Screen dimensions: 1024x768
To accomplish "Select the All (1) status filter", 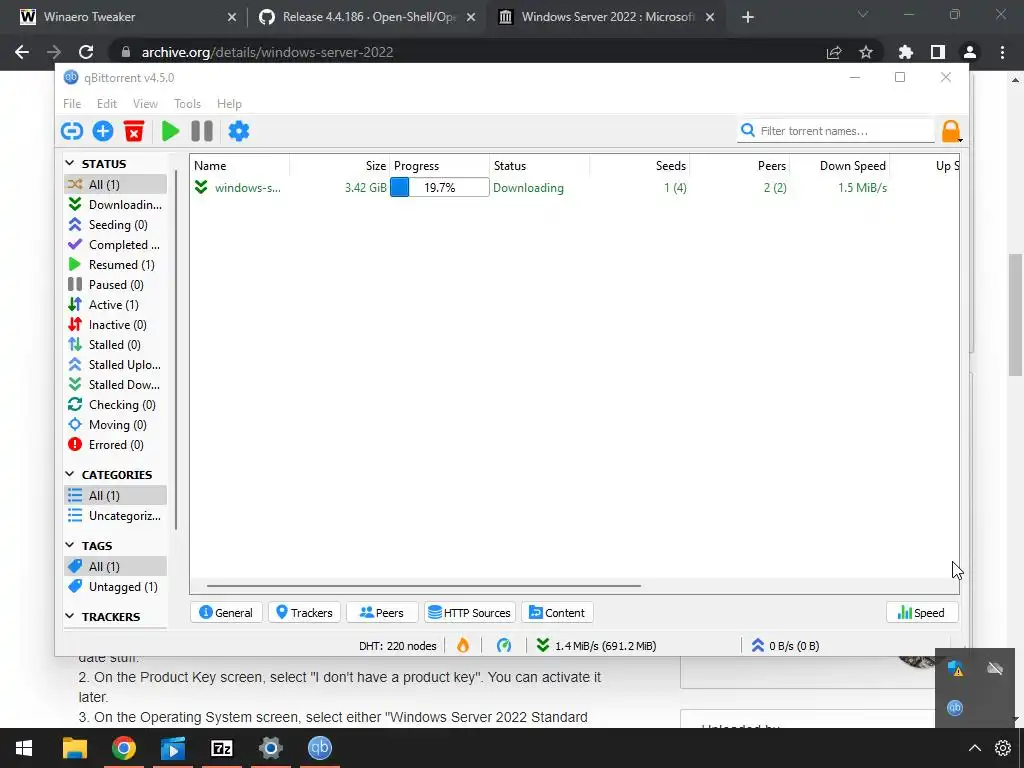I will 116,185.
